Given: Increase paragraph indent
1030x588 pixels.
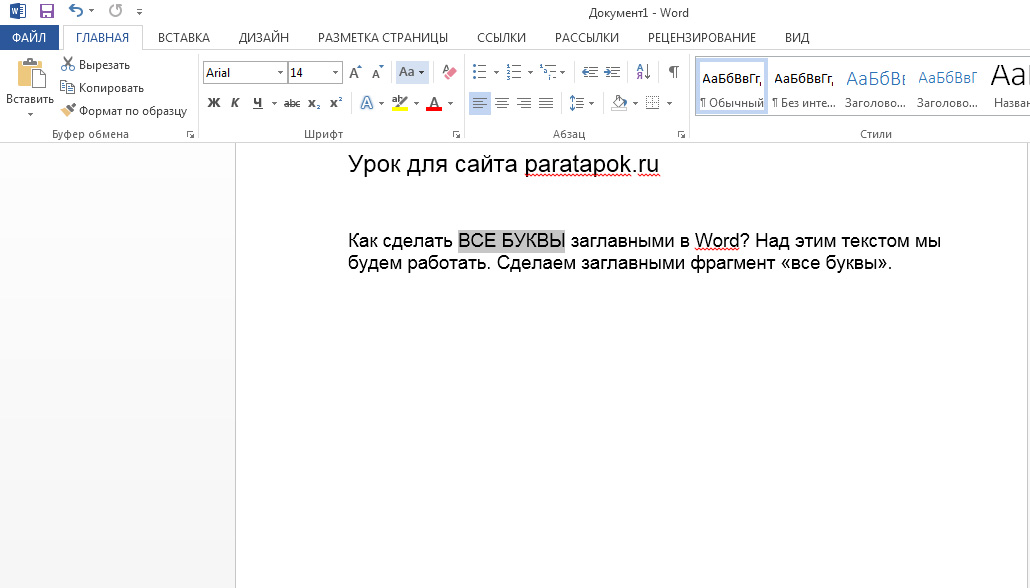Looking at the screenshot, I should pyautogui.click(x=612, y=72).
